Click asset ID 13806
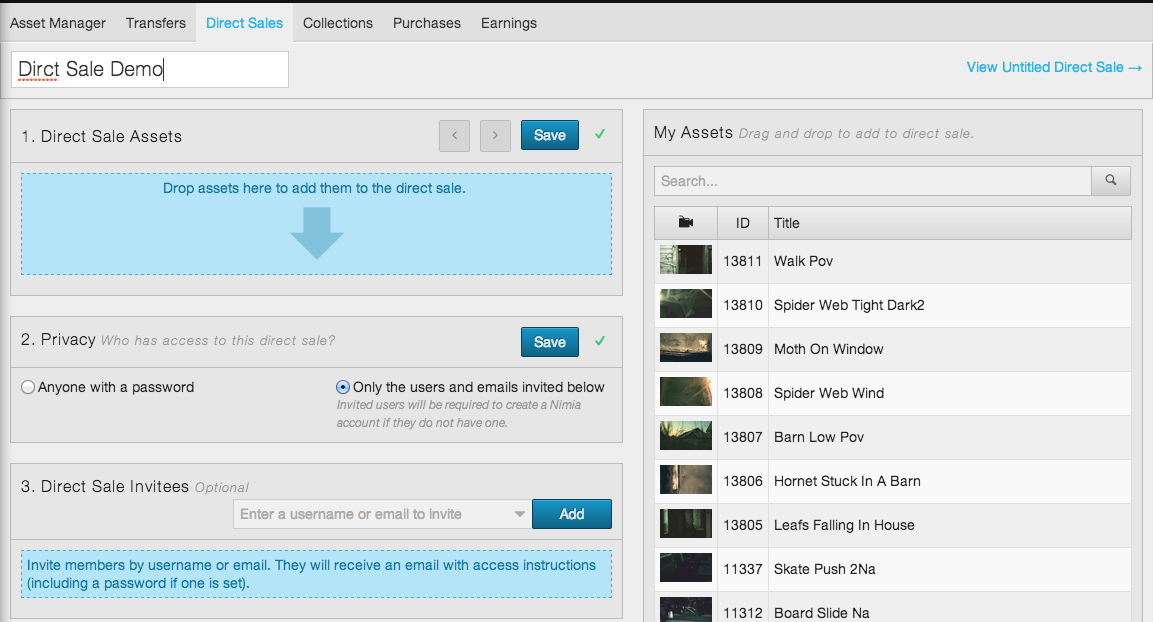The width and height of the screenshot is (1153, 622). coord(743,481)
